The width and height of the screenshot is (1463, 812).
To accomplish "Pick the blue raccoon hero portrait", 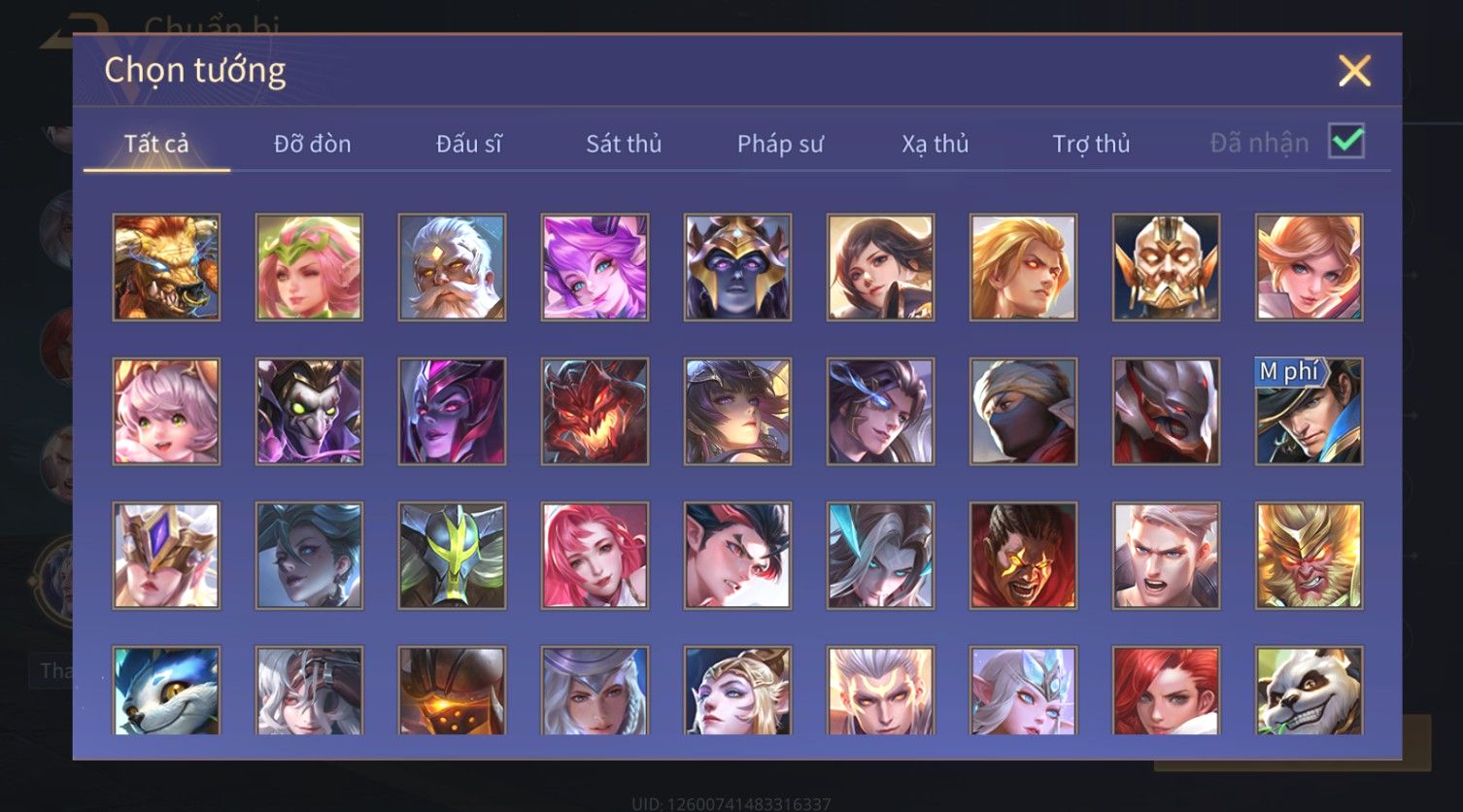I will coord(166,691).
